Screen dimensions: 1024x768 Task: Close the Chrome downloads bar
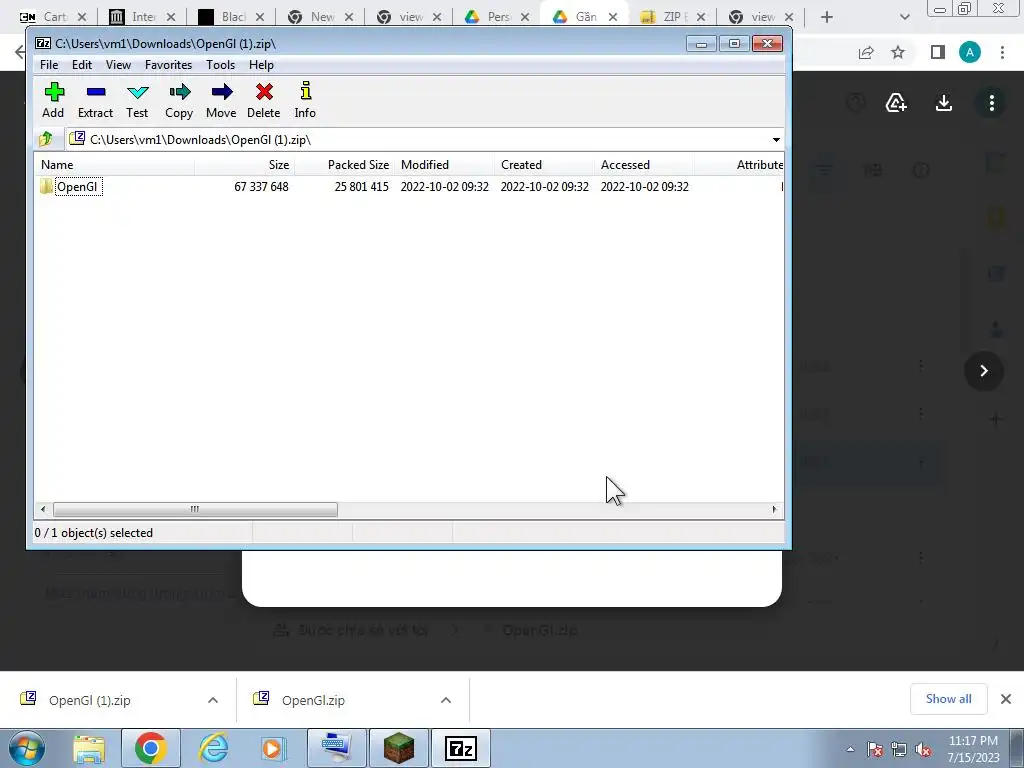click(1006, 699)
